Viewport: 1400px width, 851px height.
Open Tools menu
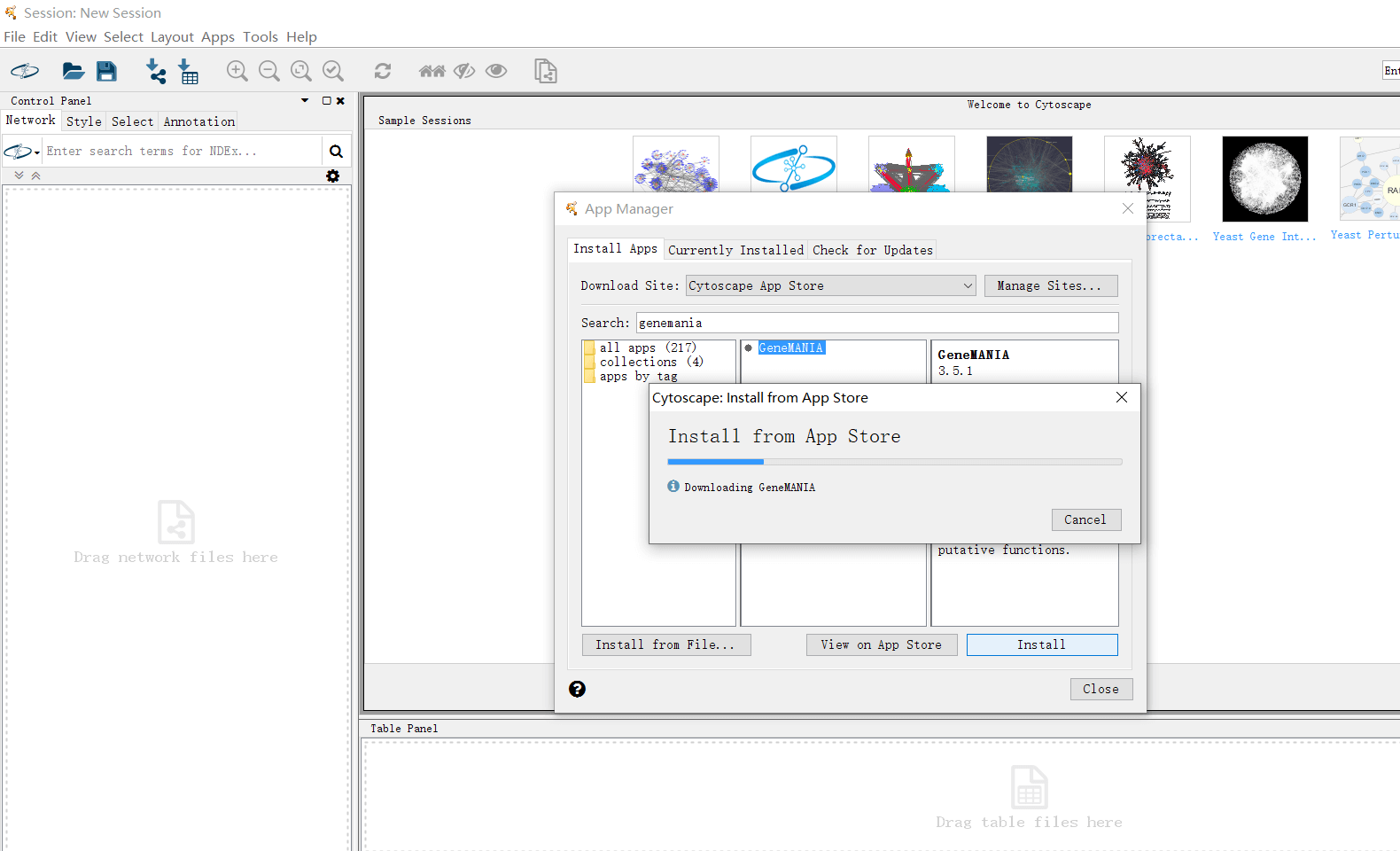coord(261,36)
